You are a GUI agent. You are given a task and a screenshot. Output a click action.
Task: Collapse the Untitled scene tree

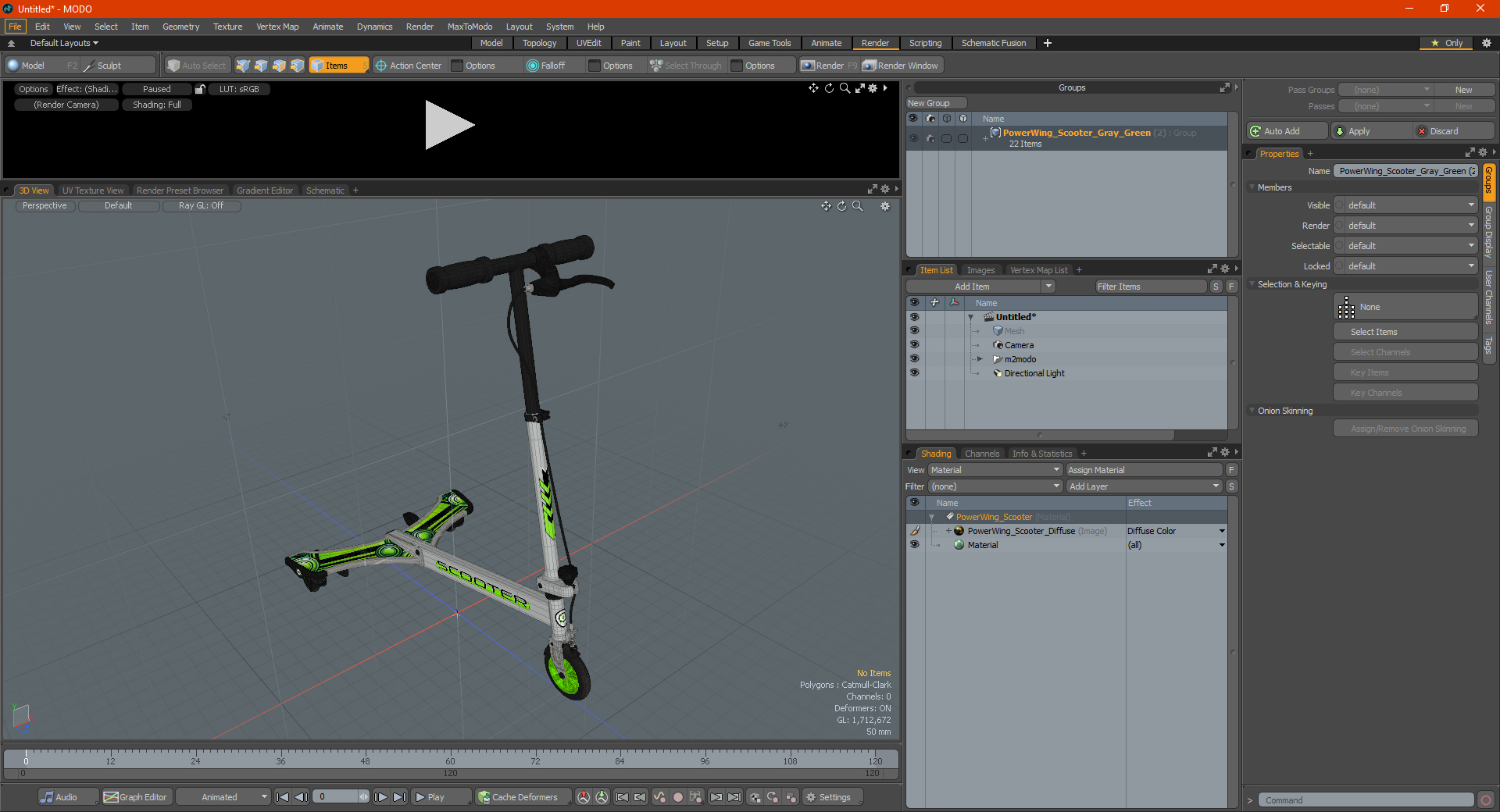click(x=970, y=317)
